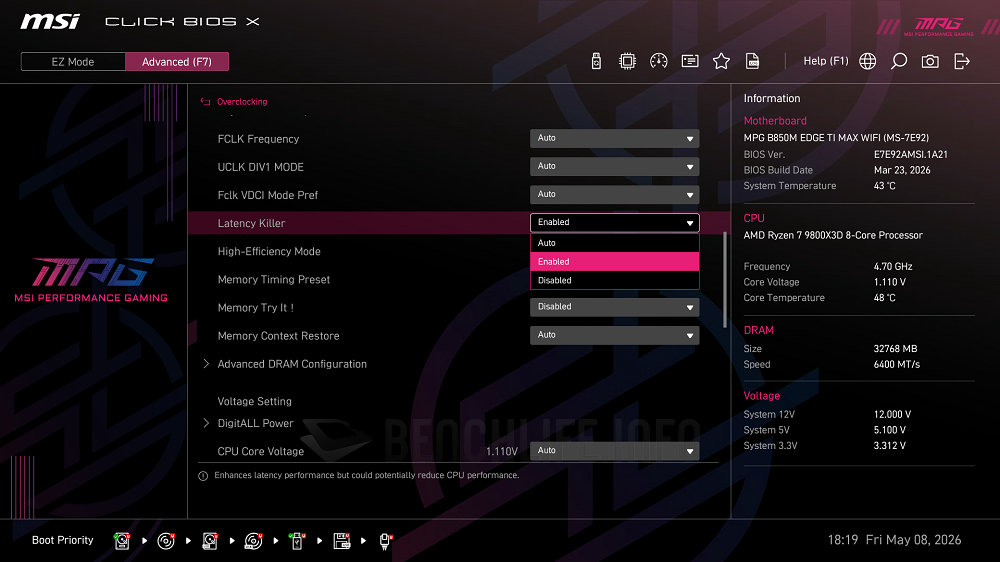1000x562 pixels.
Task: Collapse the Latency Killer dropdown
Action: click(x=614, y=223)
